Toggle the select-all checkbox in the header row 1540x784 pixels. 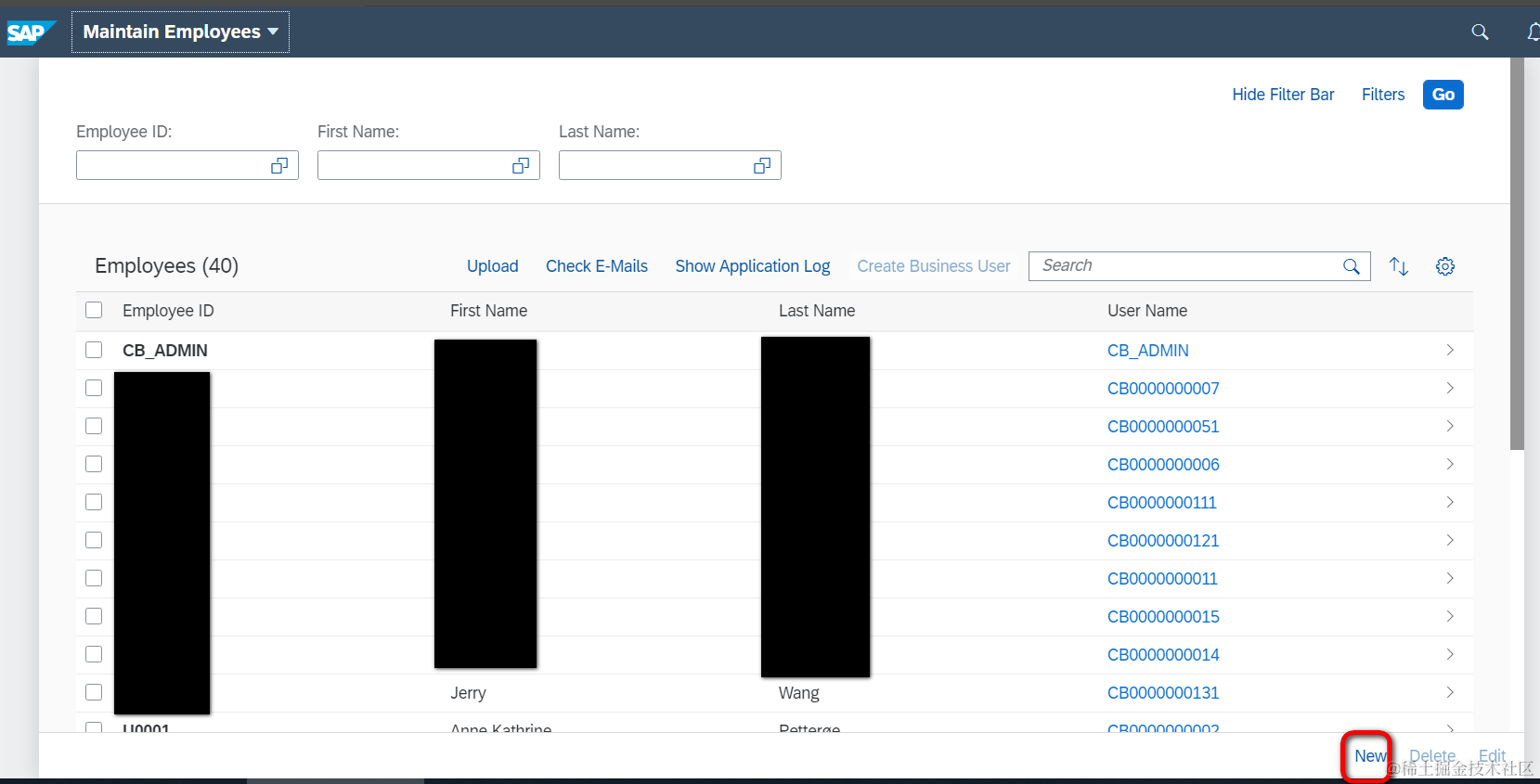tap(94, 310)
